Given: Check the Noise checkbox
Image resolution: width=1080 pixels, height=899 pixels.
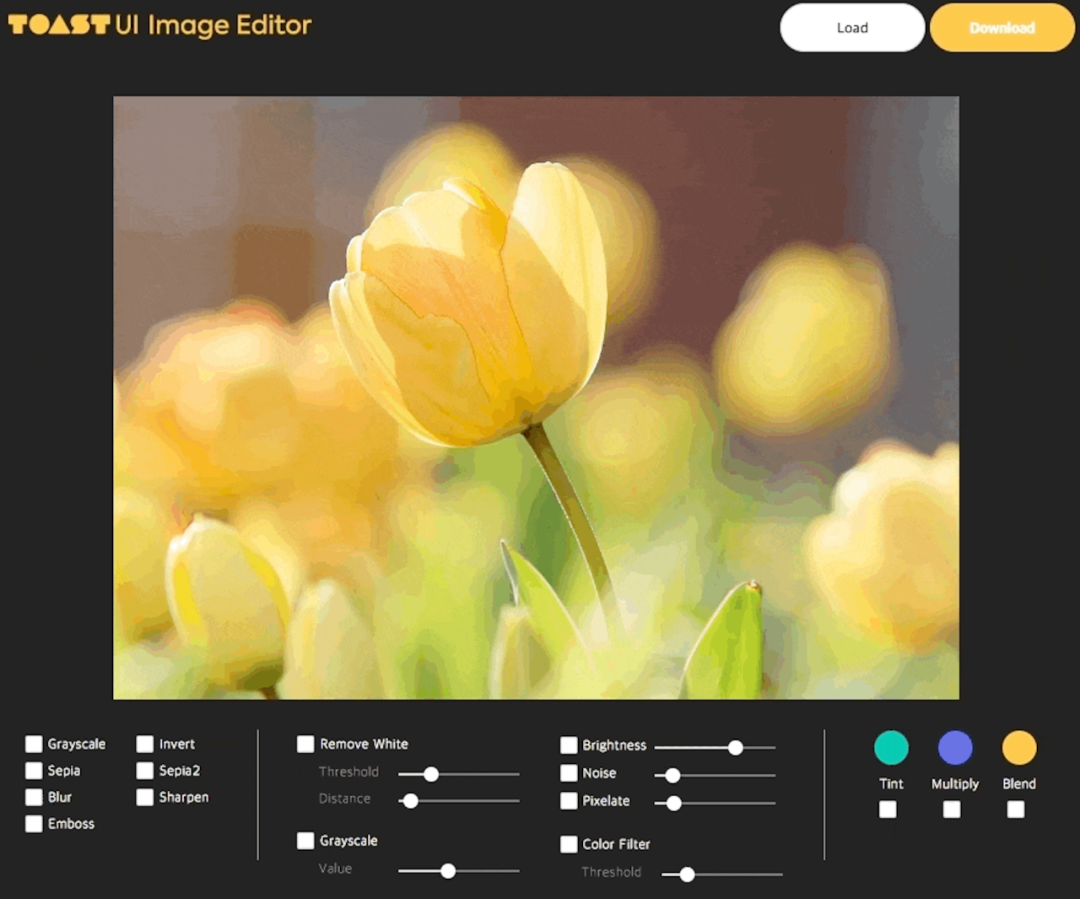Looking at the screenshot, I should tap(569, 773).
